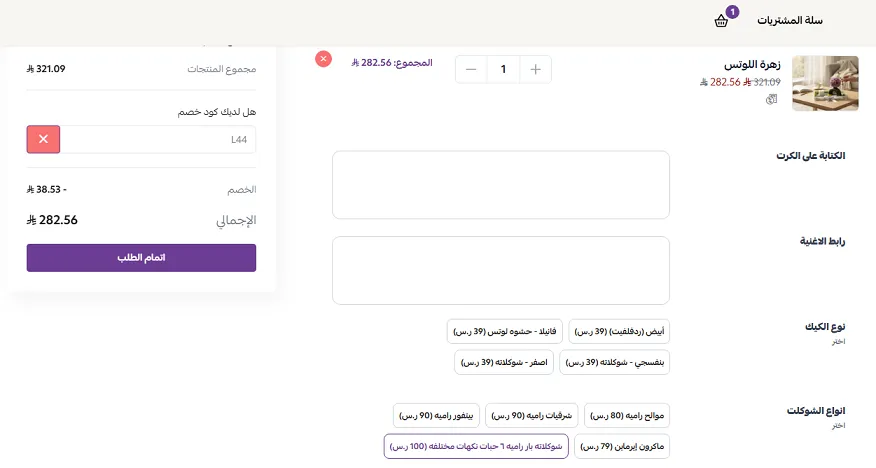
Task: Click the مجموع المنتجات 321.09 value
Action: (x=46, y=69)
